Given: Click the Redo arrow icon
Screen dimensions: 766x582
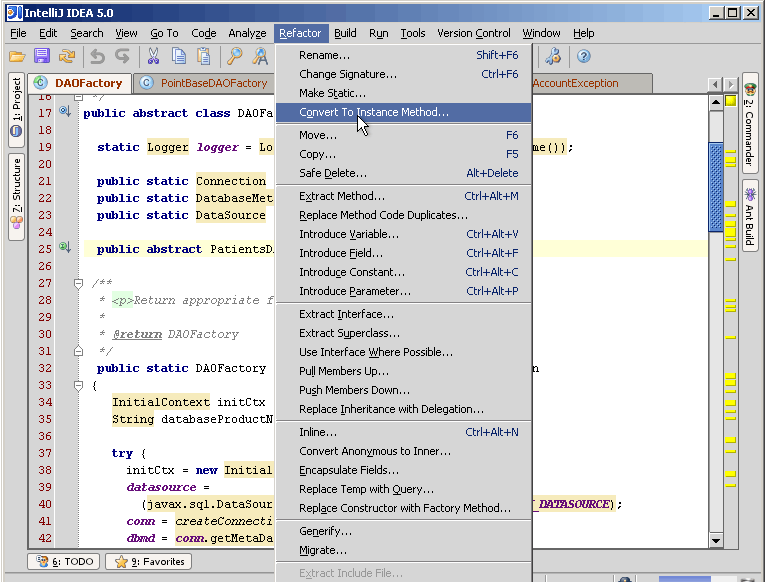Looking at the screenshot, I should click(122, 57).
